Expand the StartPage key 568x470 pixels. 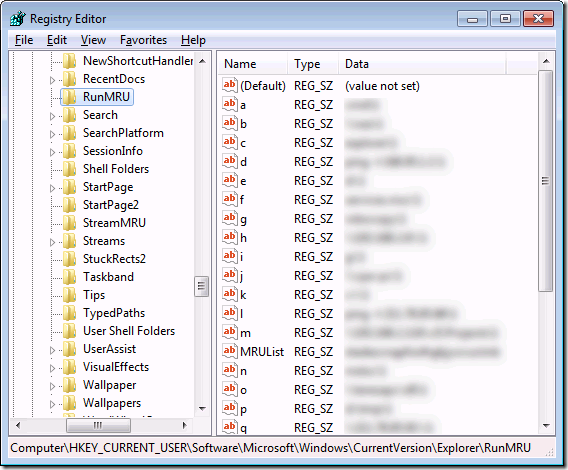(52, 188)
